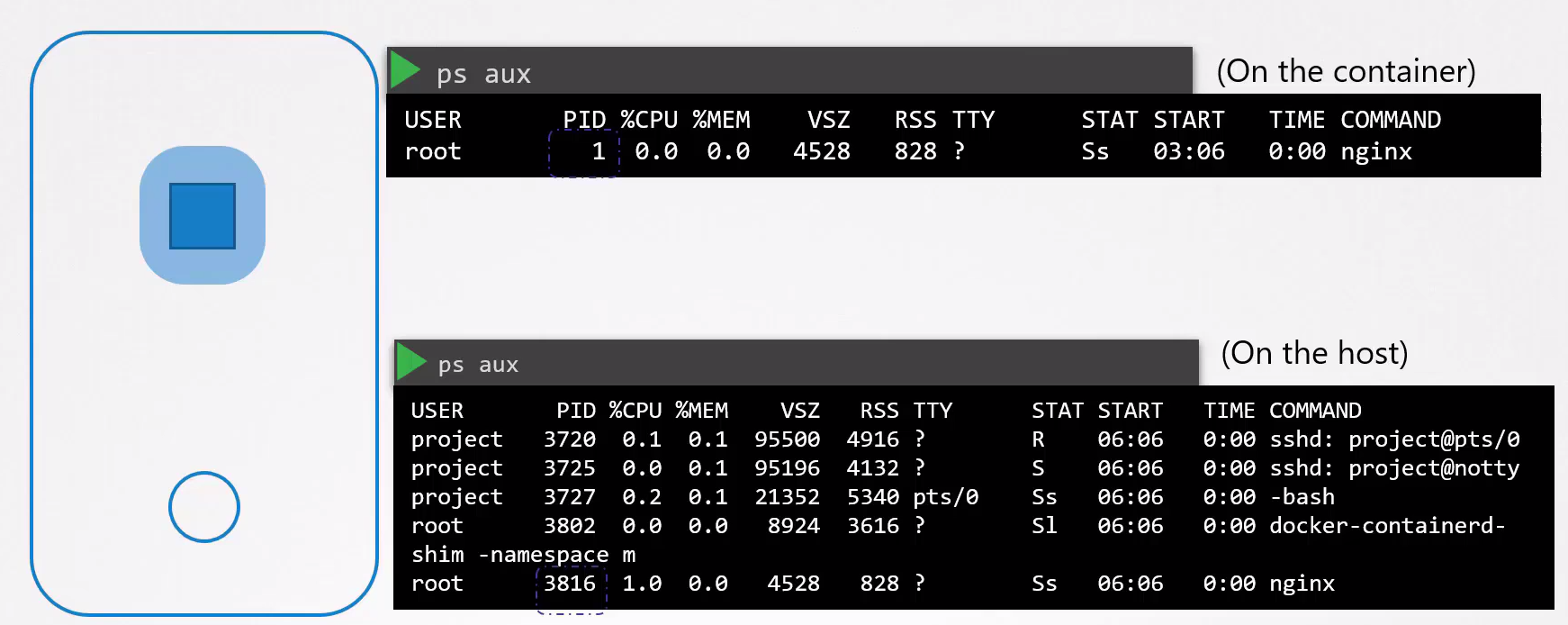Click the "(On the host)" label

pyautogui.click(x=1314, y=353)
